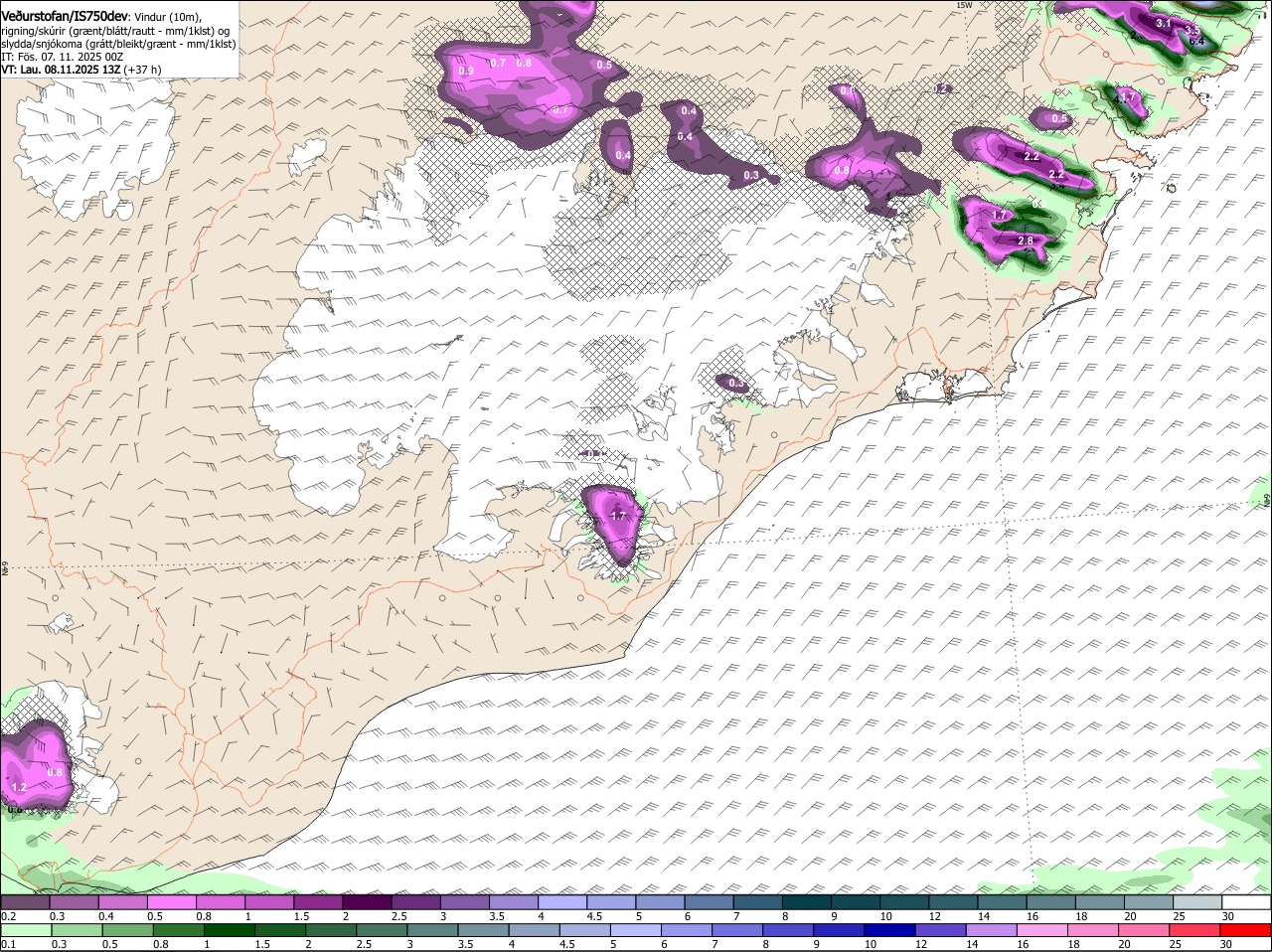Select the 'IT: Fös. 07. 11. 2025 00Z' line
1272x952 pixels.
(62, 57)
